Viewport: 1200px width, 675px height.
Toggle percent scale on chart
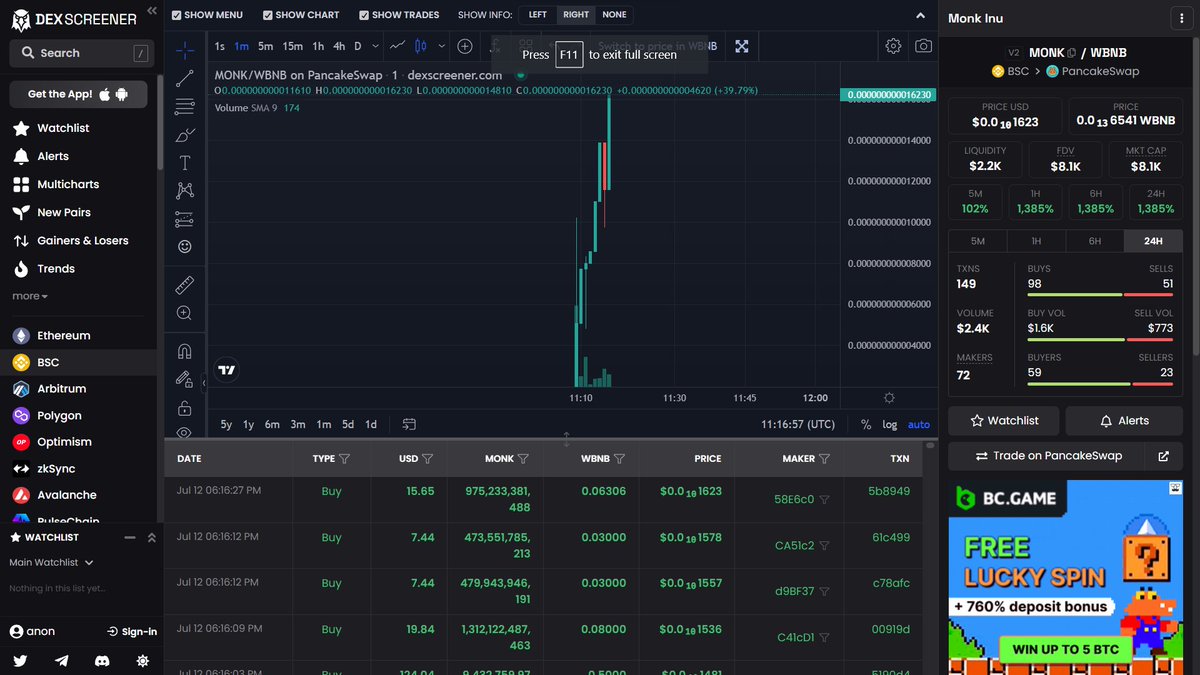(x=866, y=425)
